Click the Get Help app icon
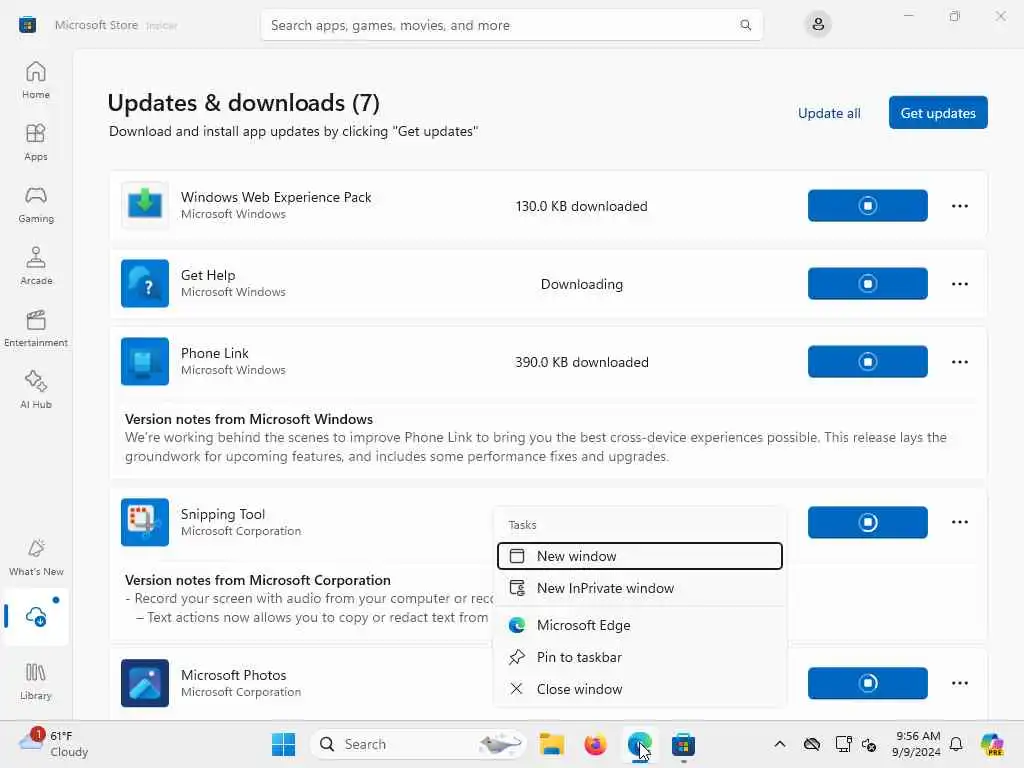The height and width of the screenshot is (768, 1024). pyautogui.click(x=145, y=283)
